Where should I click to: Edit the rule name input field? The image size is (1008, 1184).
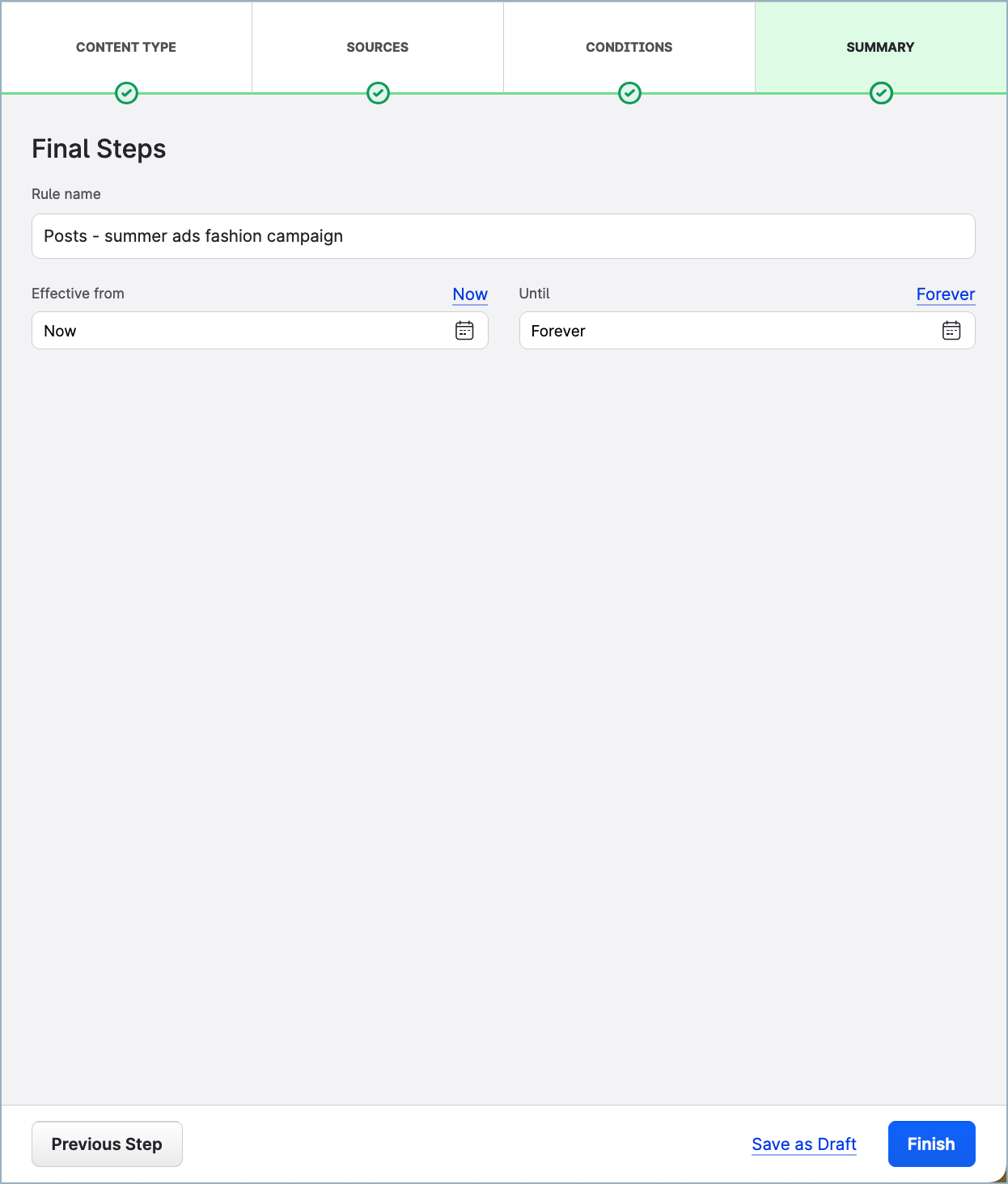[503, 236]
